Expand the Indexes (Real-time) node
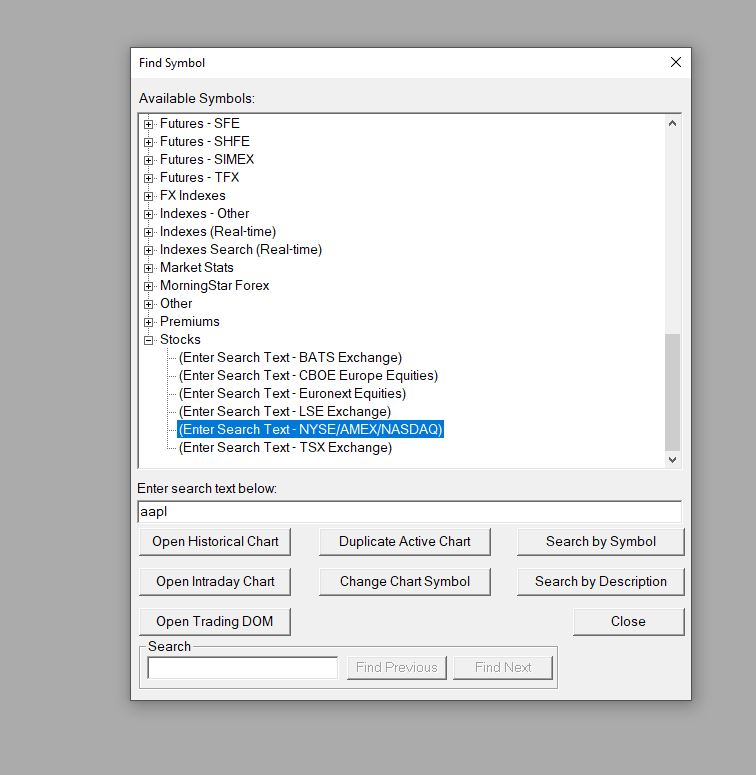Viewport: 756px width, 775px height. click(x=148, y=232)
